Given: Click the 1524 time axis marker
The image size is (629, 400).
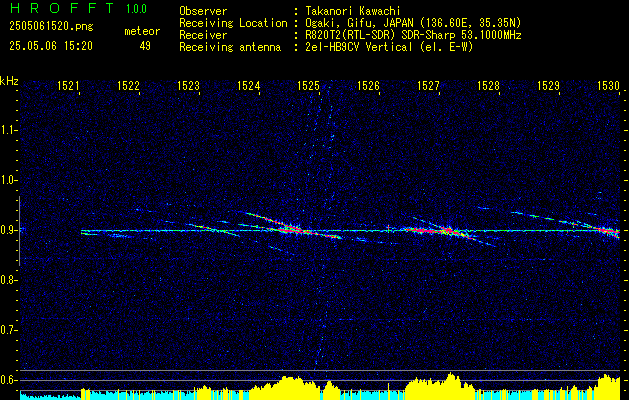Looking at the screenshot, I should click(248, 85).
